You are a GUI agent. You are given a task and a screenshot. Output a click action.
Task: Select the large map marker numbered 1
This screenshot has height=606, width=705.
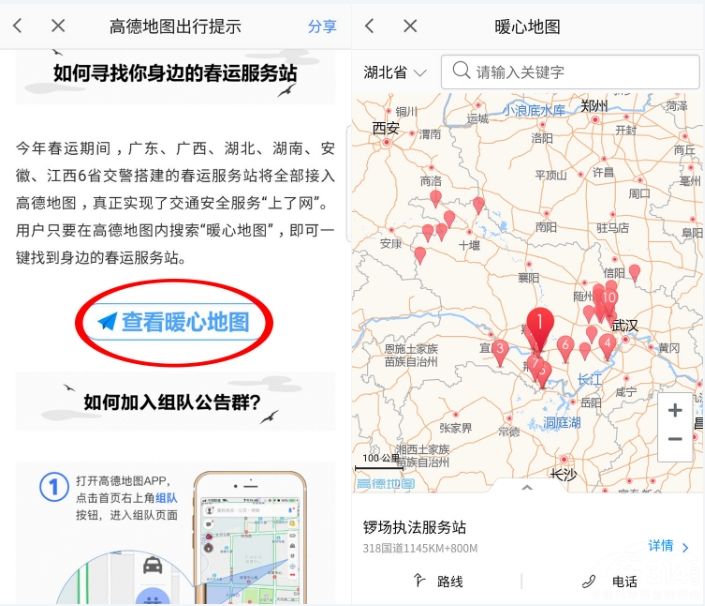[539, 325]
